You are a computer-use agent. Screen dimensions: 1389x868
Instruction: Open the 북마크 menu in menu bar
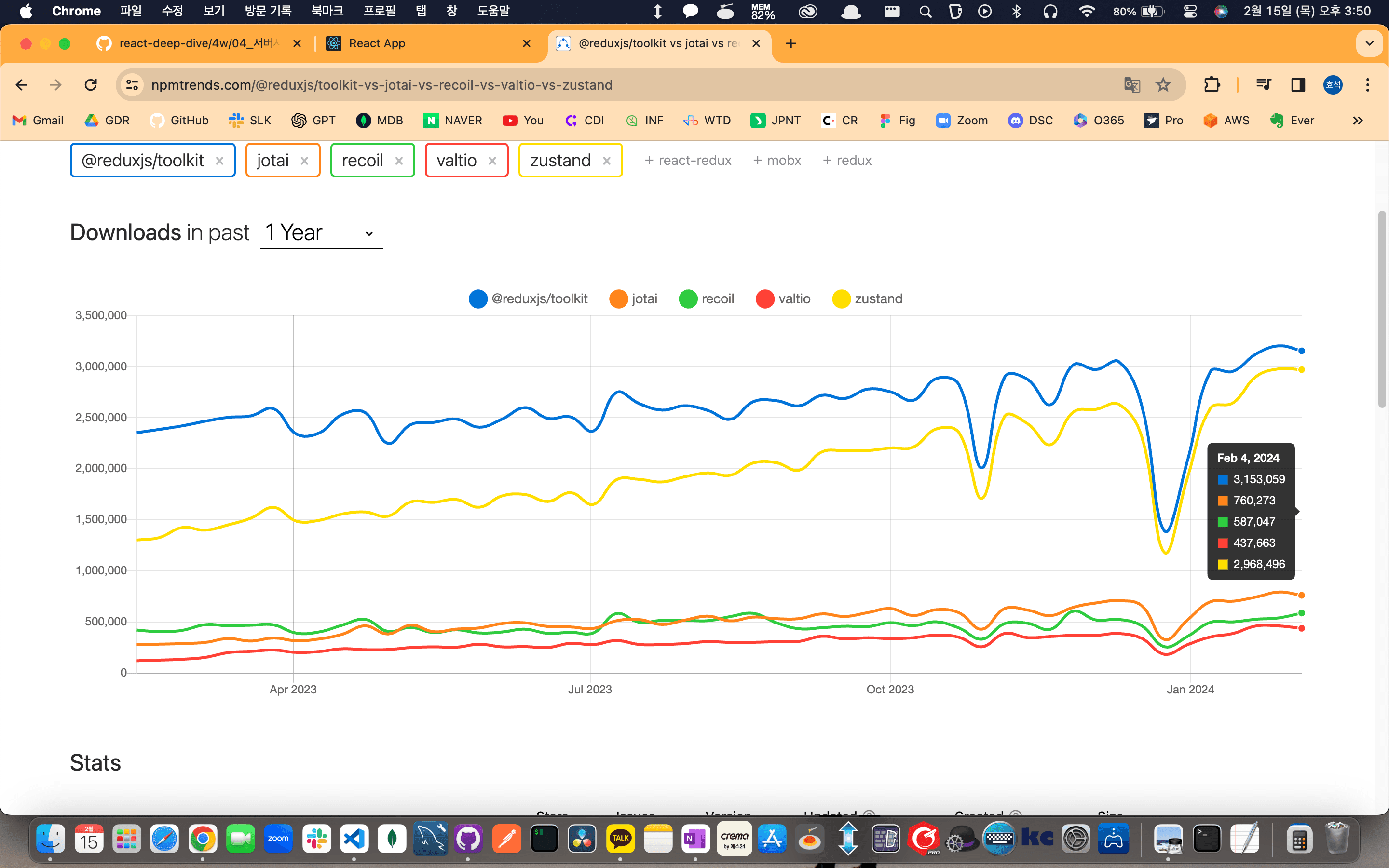pyautogui.click(x=327, y=11)
